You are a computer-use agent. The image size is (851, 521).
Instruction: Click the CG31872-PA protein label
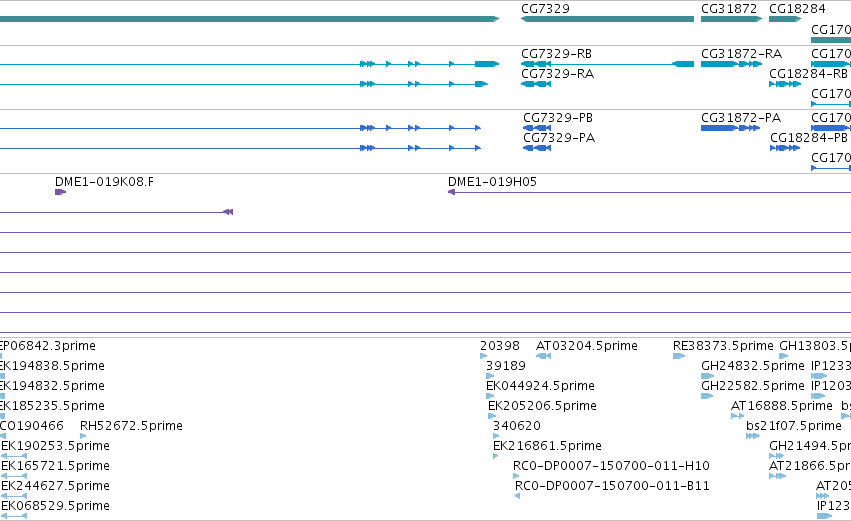[741, 118]
